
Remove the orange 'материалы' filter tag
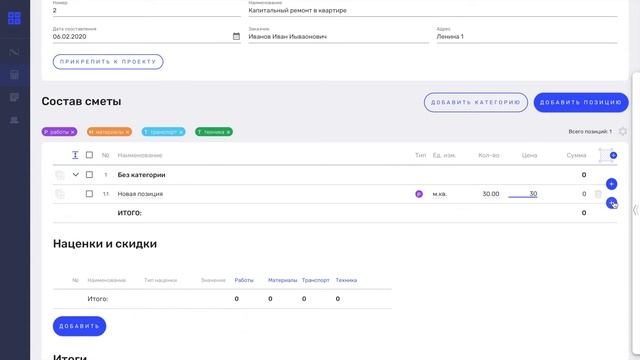(x=127, y=132)
